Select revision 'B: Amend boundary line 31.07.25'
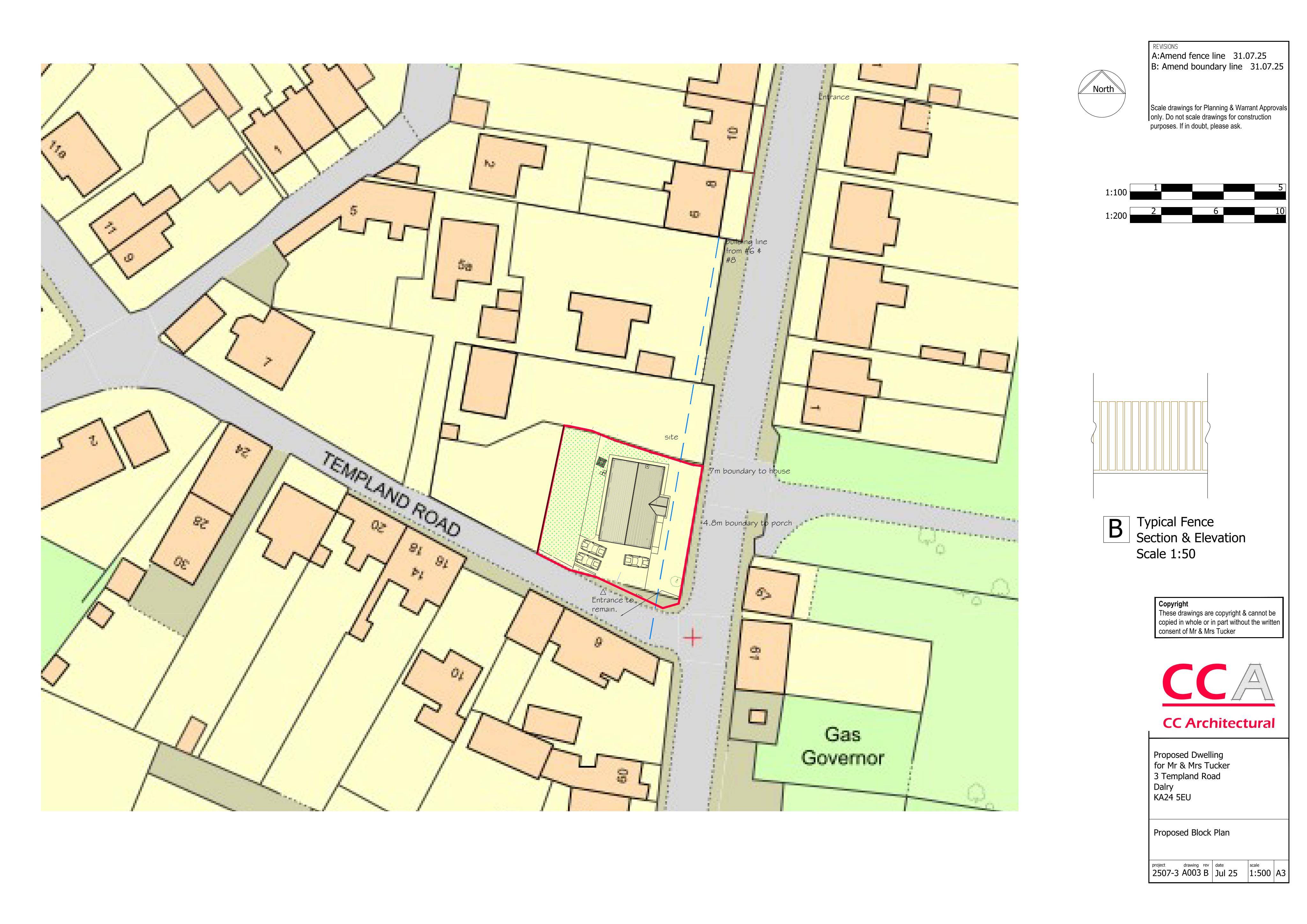The image size is (1307, 924). tap(1217, 67)
